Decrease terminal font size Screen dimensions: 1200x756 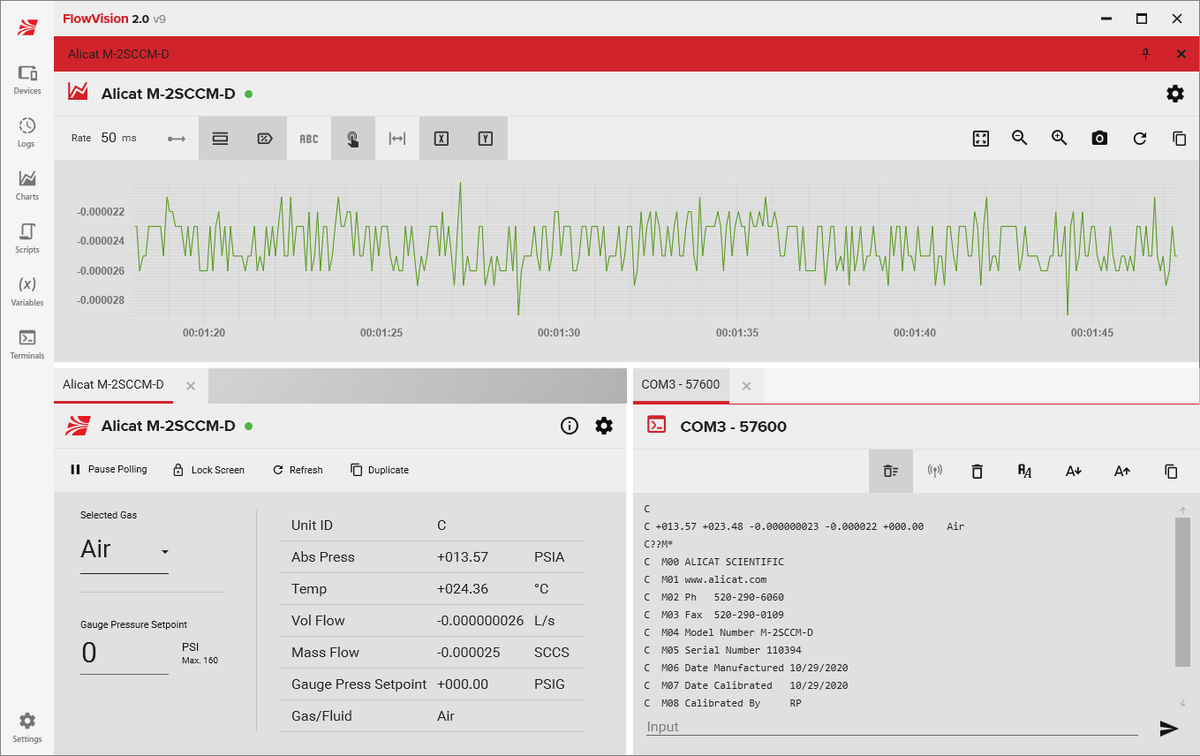coord(1073,471)
